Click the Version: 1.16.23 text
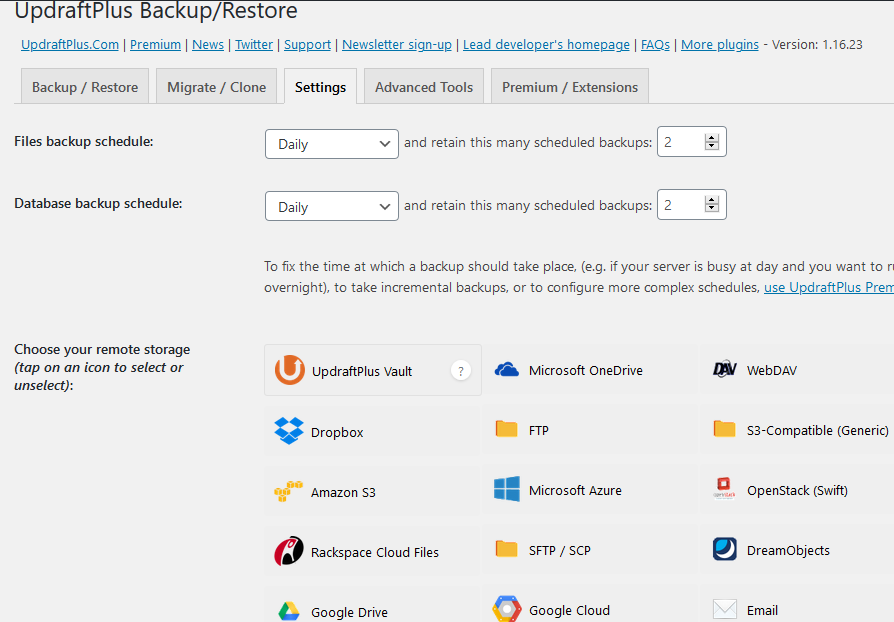Image resolution: width=894 pixels, height=622 pixels. pyautogui.click(x=817, y=44)
